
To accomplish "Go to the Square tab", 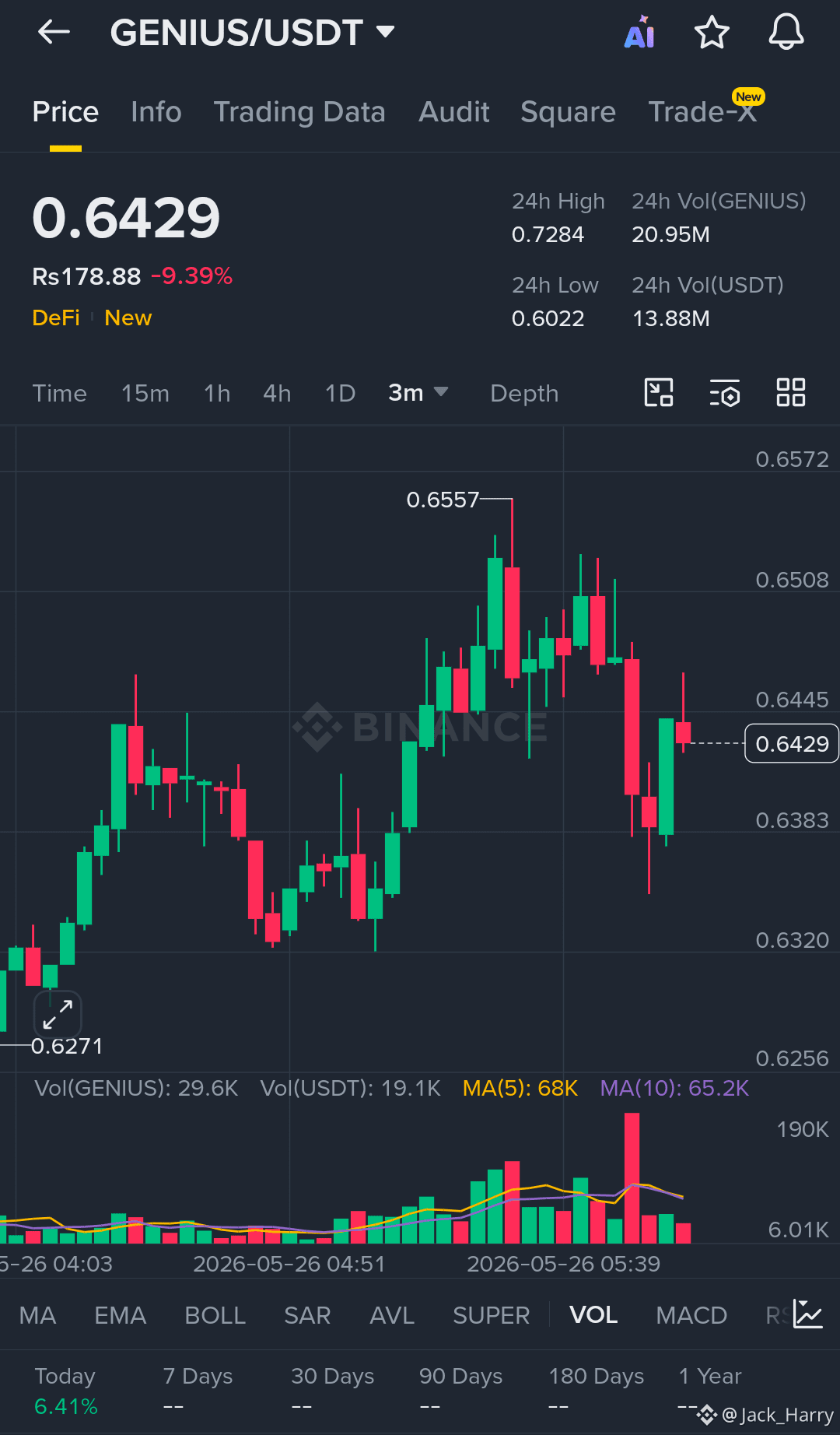I will (568, 112).
